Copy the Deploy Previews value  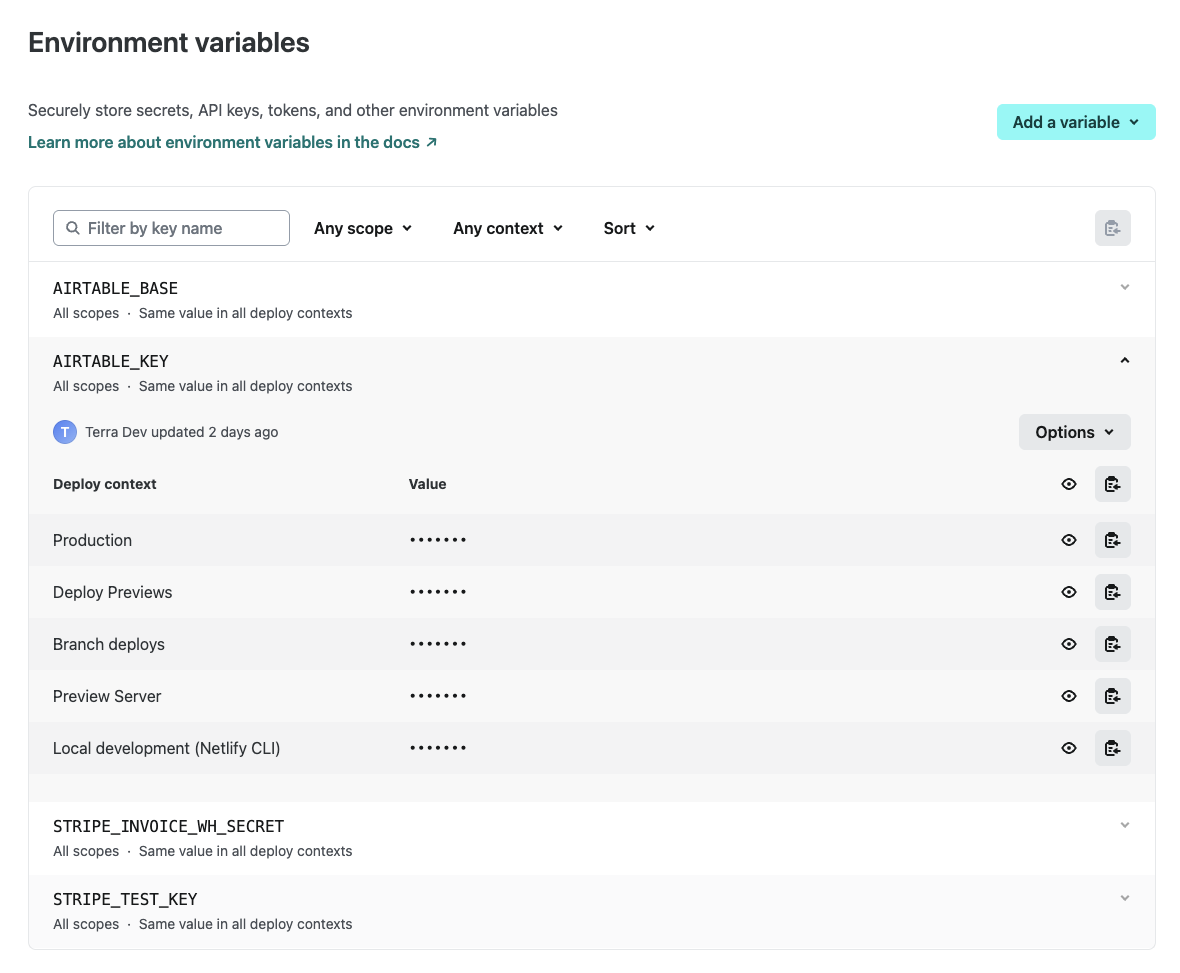[1112, 591]
